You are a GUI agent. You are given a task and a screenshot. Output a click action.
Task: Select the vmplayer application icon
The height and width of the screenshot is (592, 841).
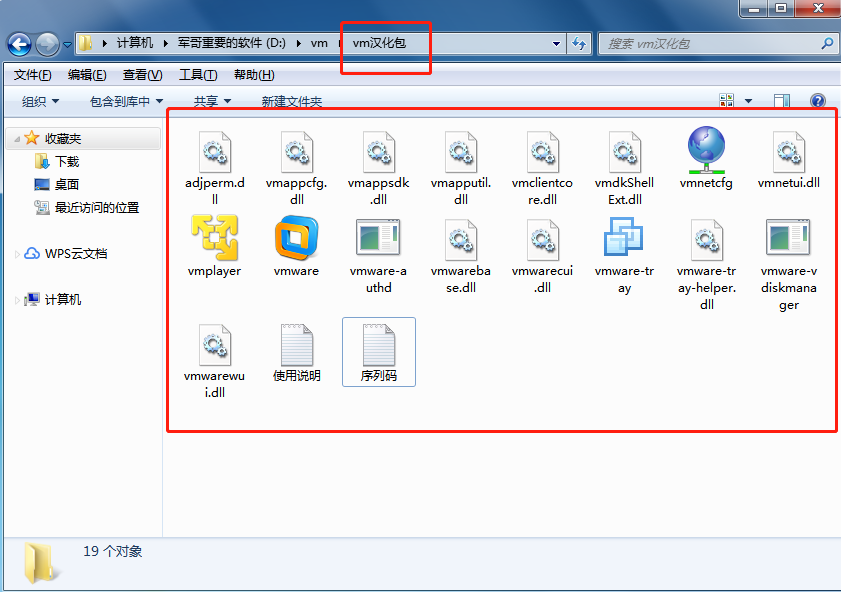[x=215, y=238]
